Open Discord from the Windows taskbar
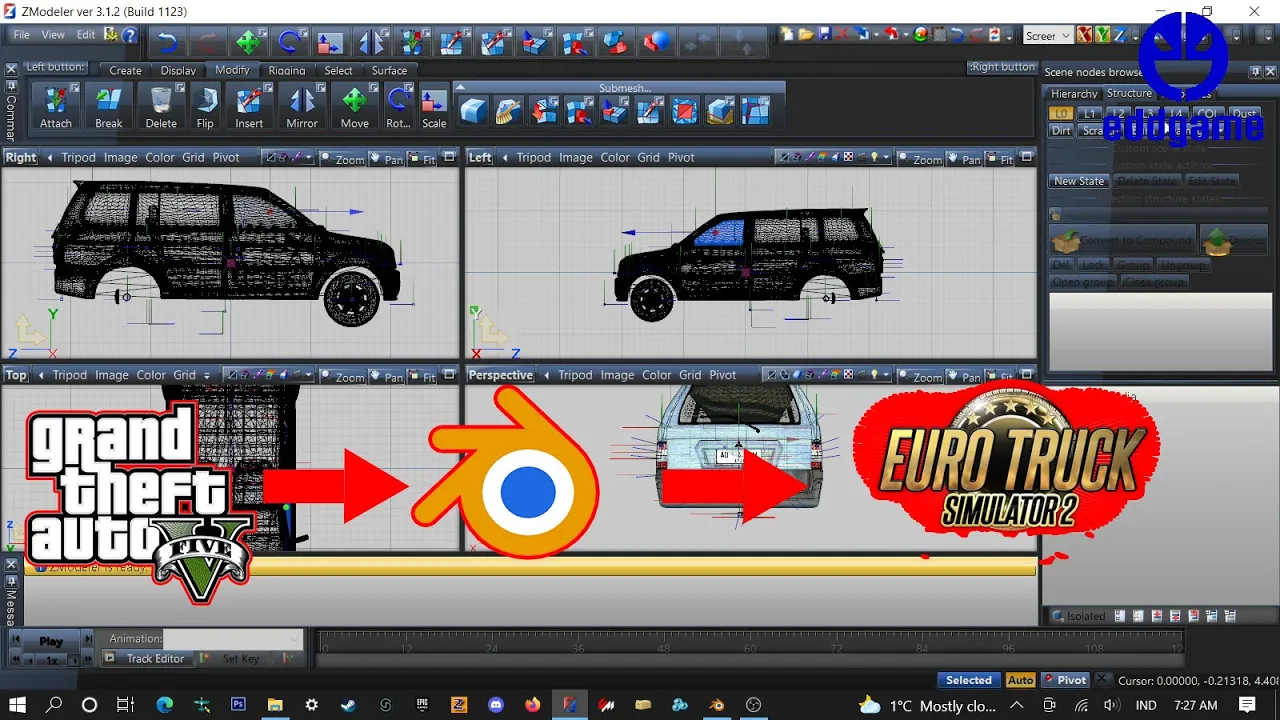Screen dimensions: 1280x720 496,705
